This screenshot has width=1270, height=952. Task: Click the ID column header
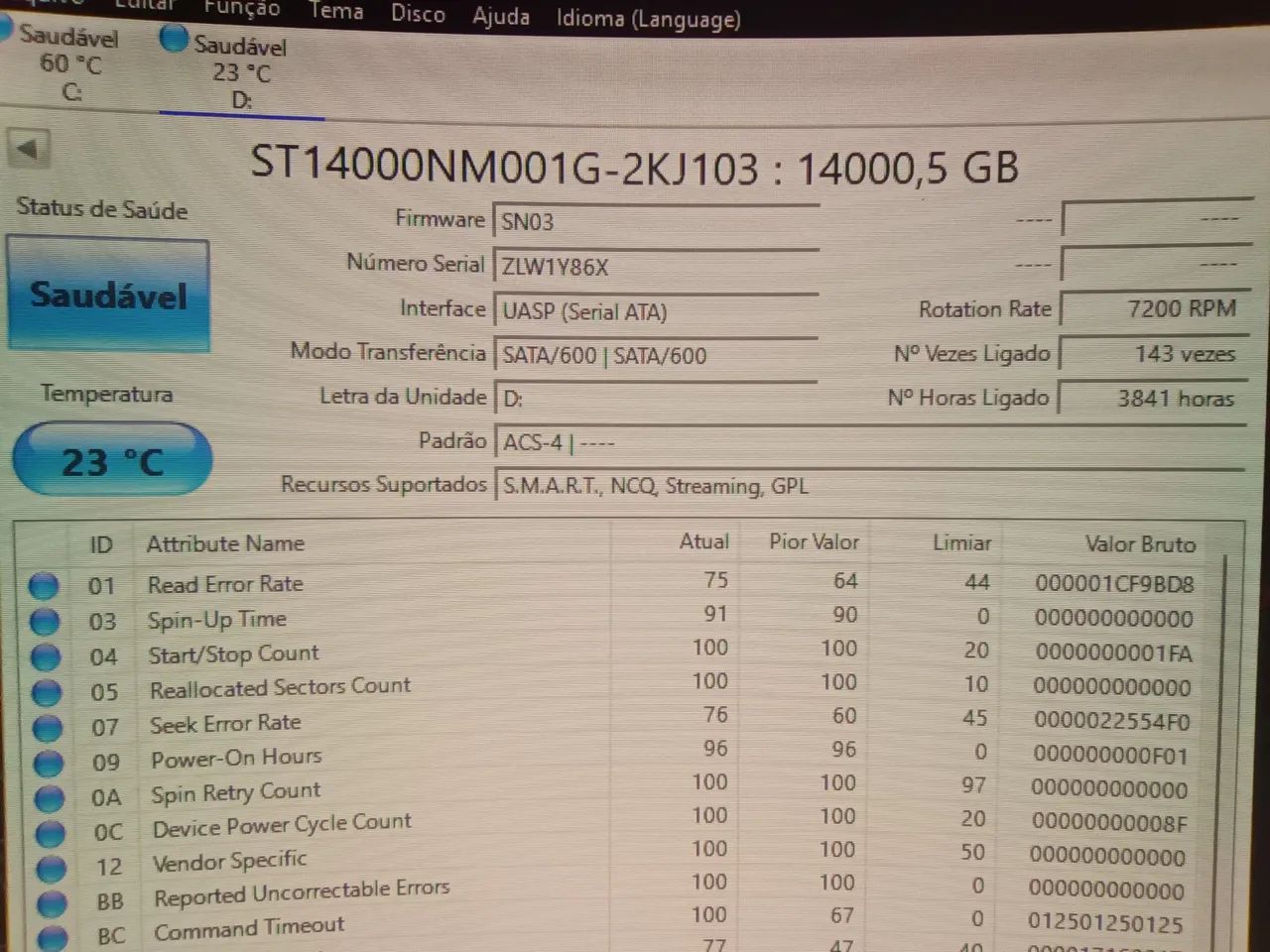[x=101, y=544]
